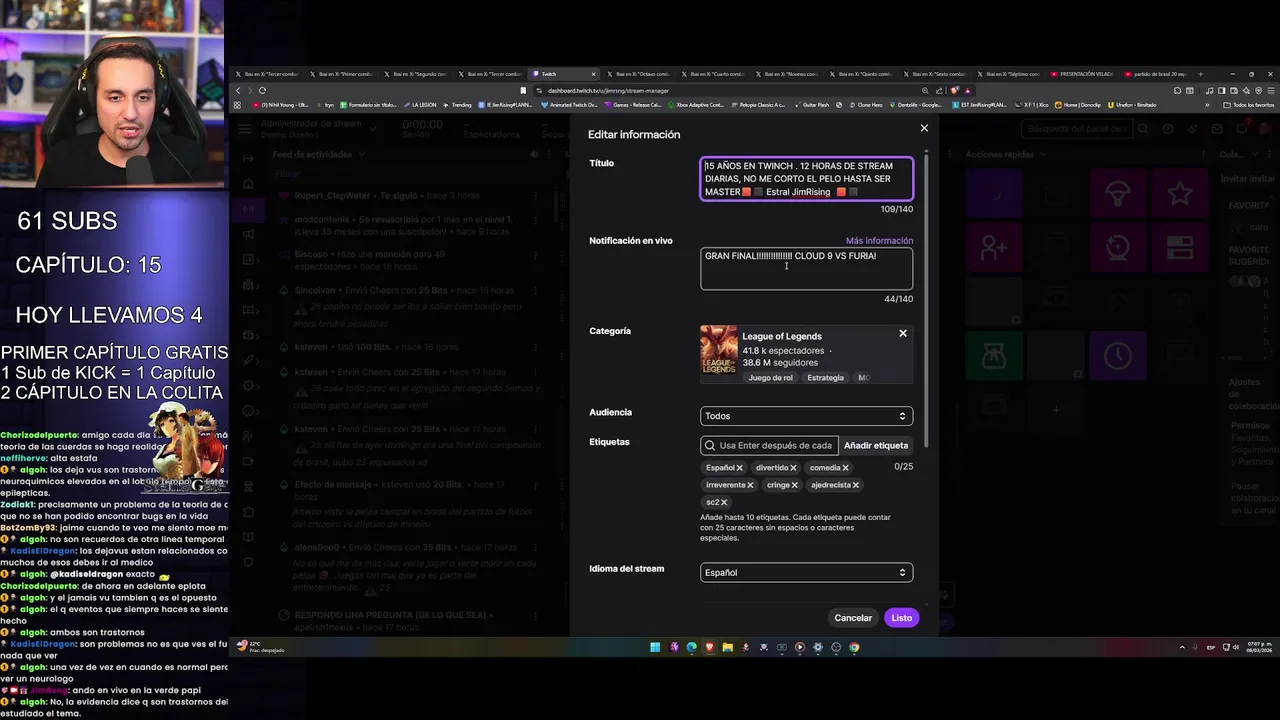Confirm changes with the Listo button
The width and height of the screenshot is (1280, 720).
[x=901, y=618]
